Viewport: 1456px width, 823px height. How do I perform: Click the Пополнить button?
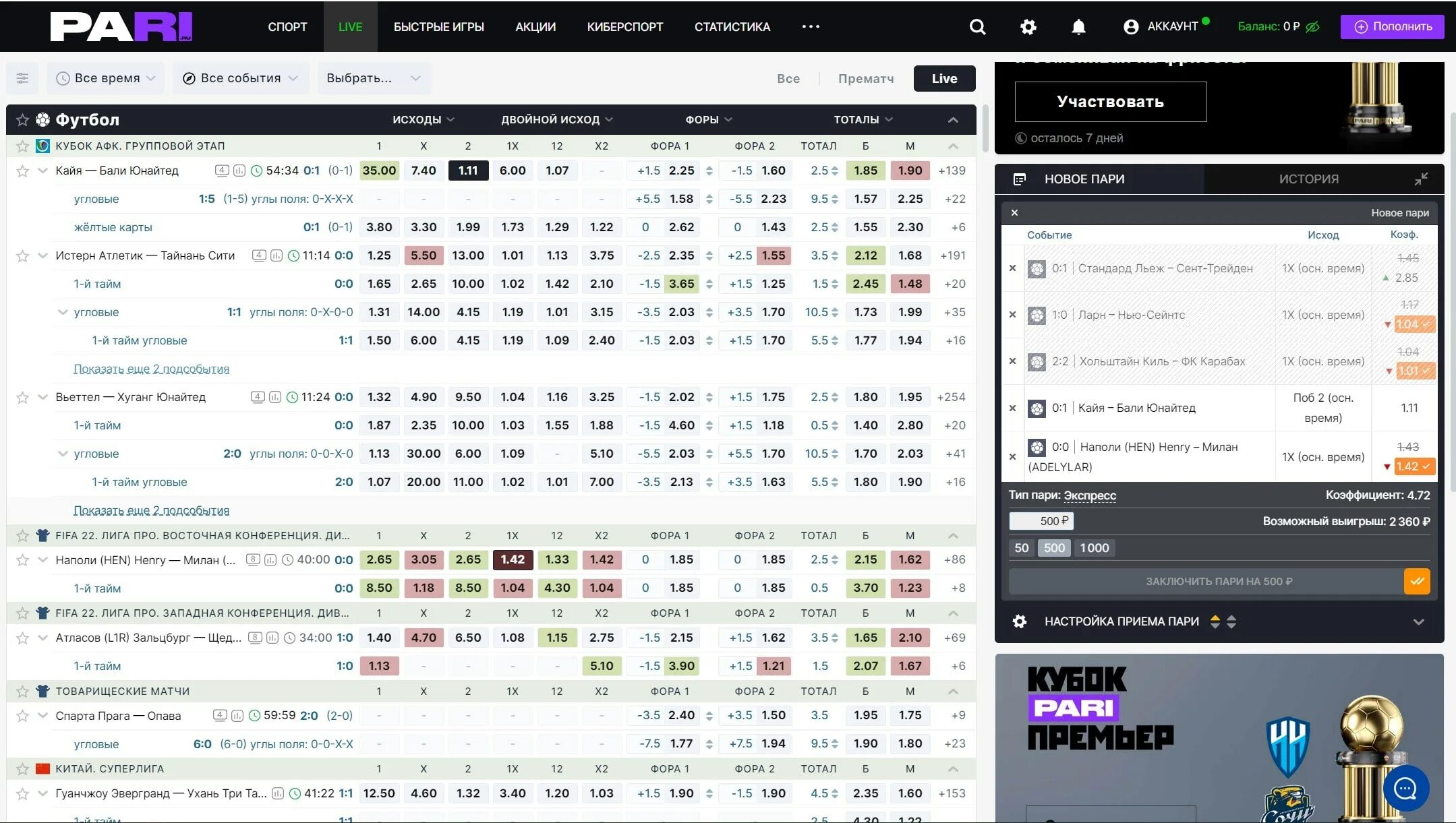point(1392,27)
